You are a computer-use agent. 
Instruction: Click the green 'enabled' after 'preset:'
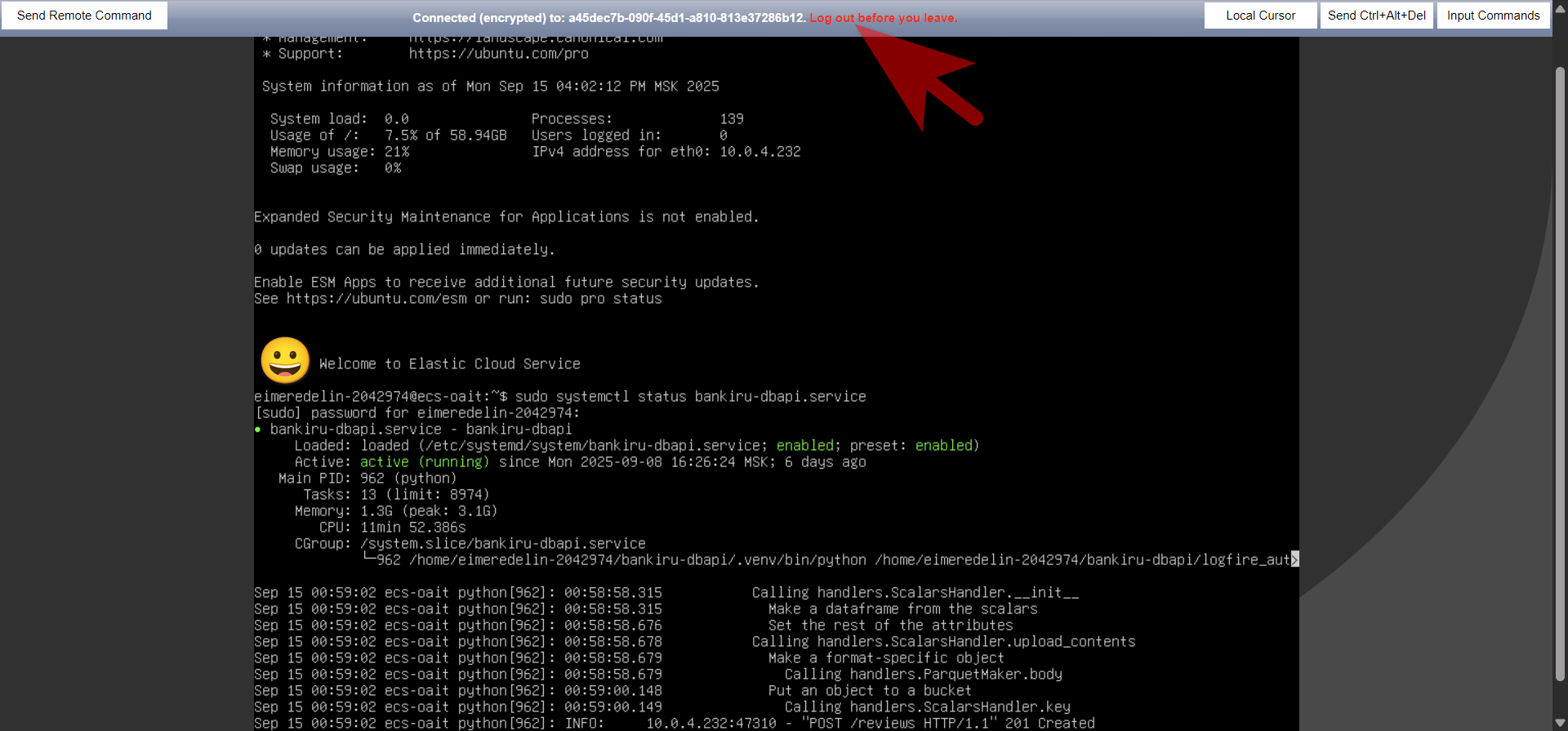(943, 446)
